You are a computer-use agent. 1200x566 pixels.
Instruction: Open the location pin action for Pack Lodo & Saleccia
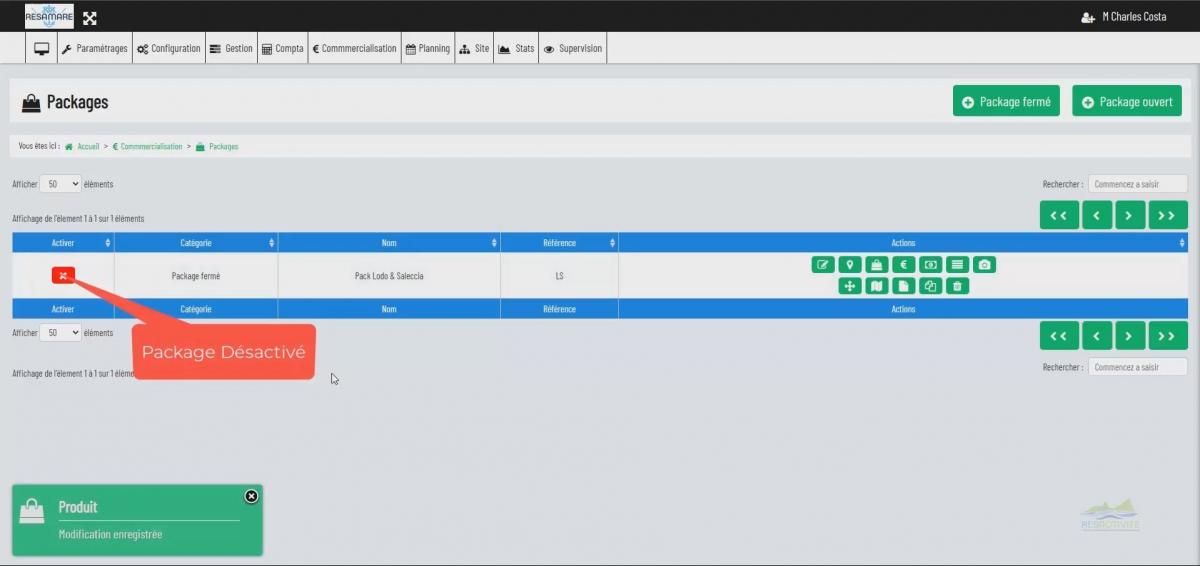849,265
